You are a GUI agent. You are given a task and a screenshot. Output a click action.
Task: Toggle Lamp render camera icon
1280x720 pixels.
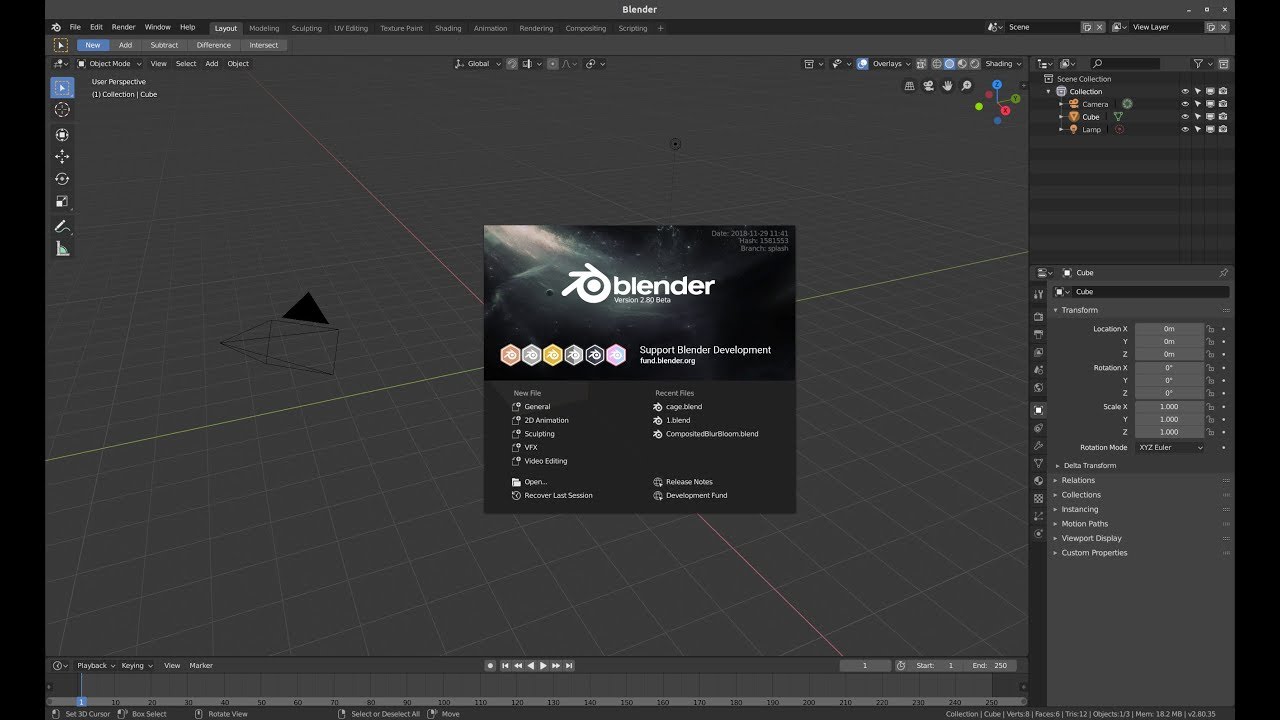[1223, 129]
